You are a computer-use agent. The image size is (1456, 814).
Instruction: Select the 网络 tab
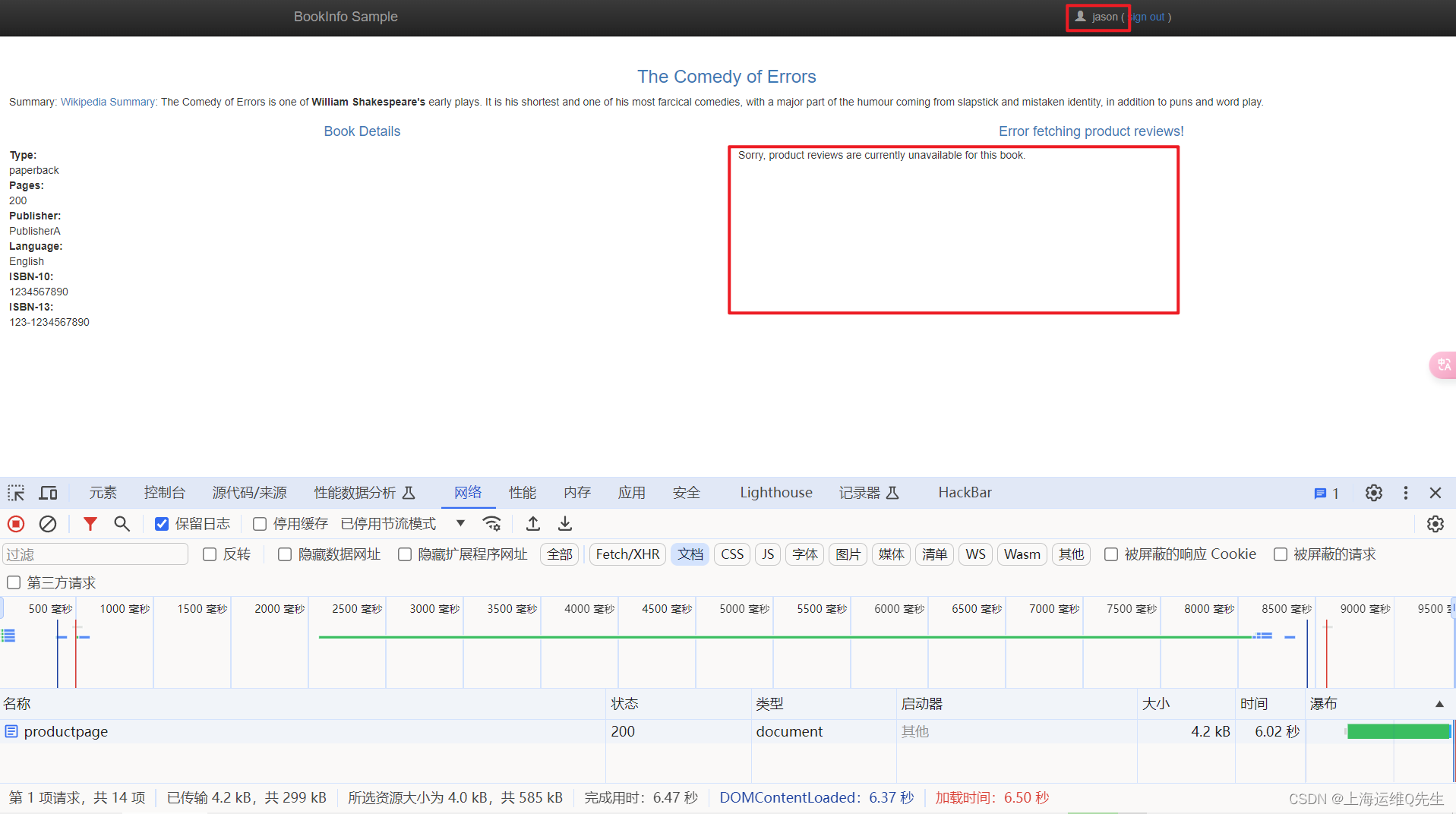click(468, 493)
